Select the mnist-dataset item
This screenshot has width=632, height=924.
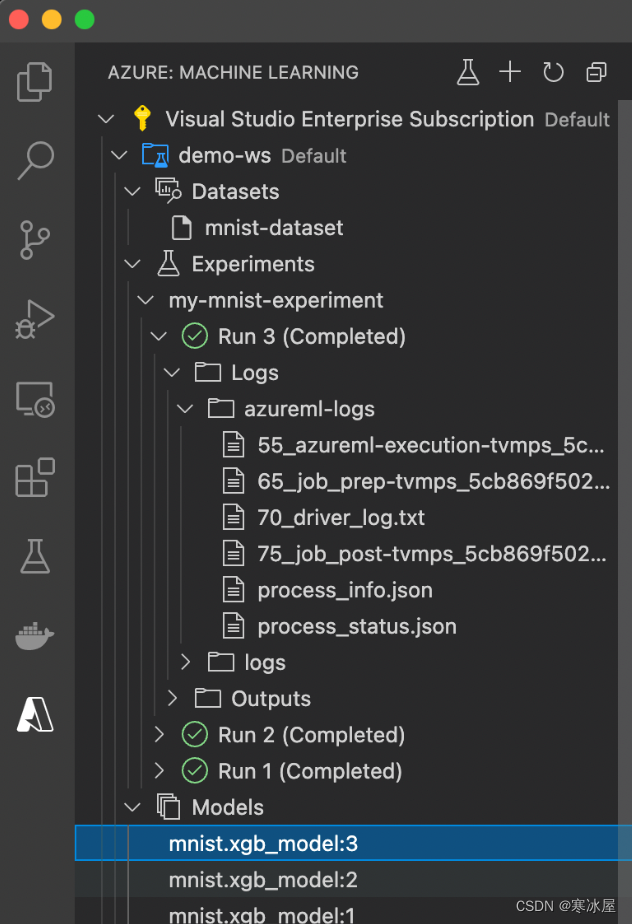click(x=347, y=227)
